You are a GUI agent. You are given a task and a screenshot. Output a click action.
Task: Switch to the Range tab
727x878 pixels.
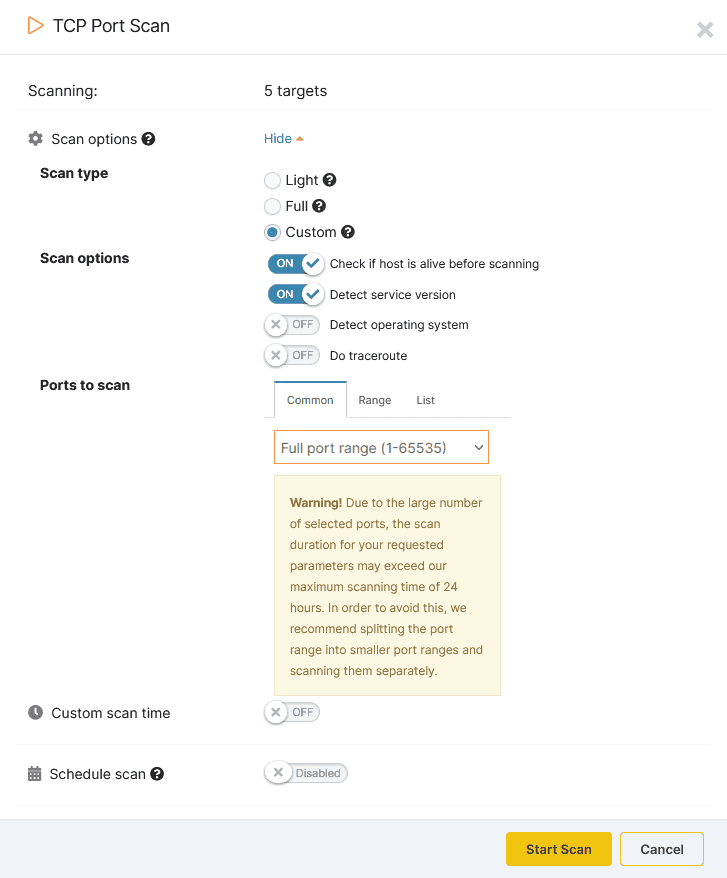pyautogui.click(x=374, y=400)
